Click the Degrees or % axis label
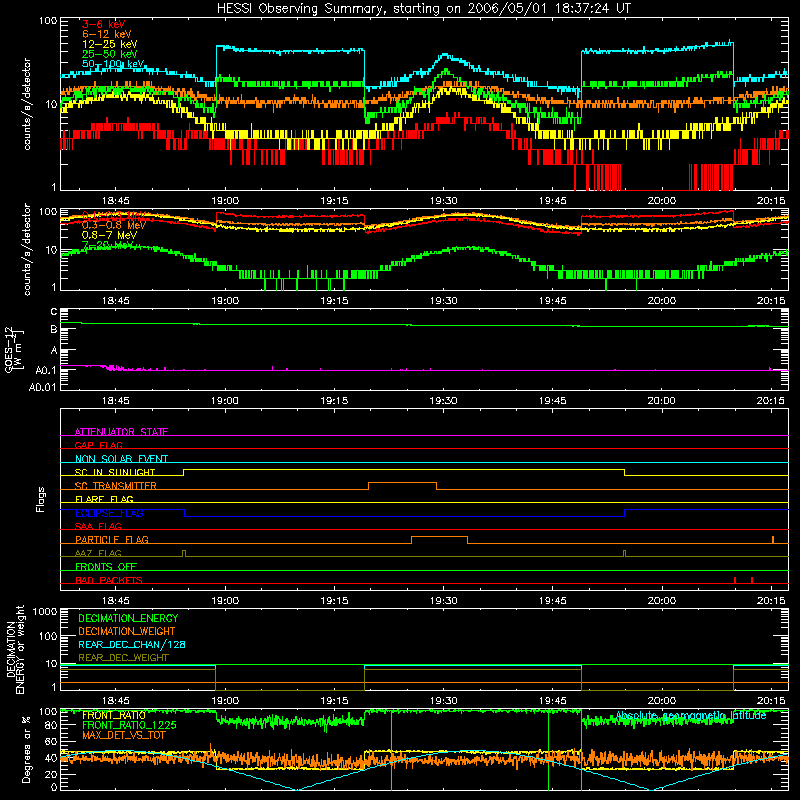This screenshot has width=800, height=800. click(27, 749)
